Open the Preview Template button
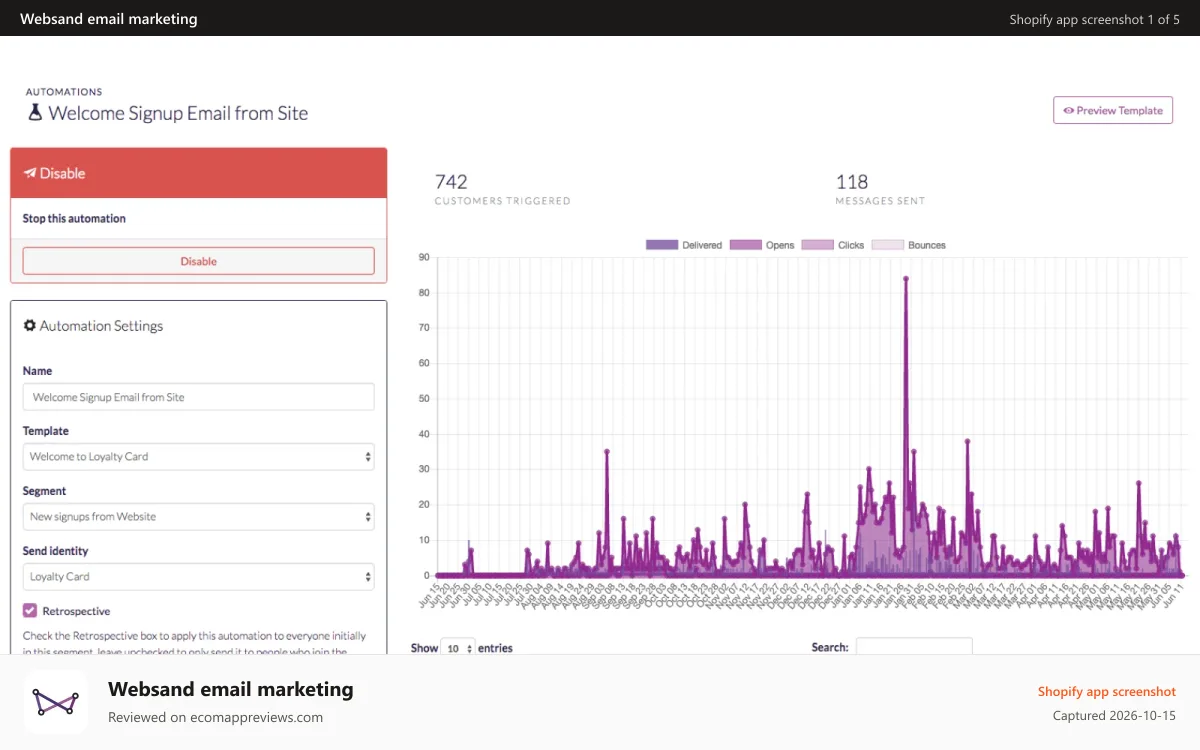Screen dimensions: 1200x750 [x=1113, y=111]
